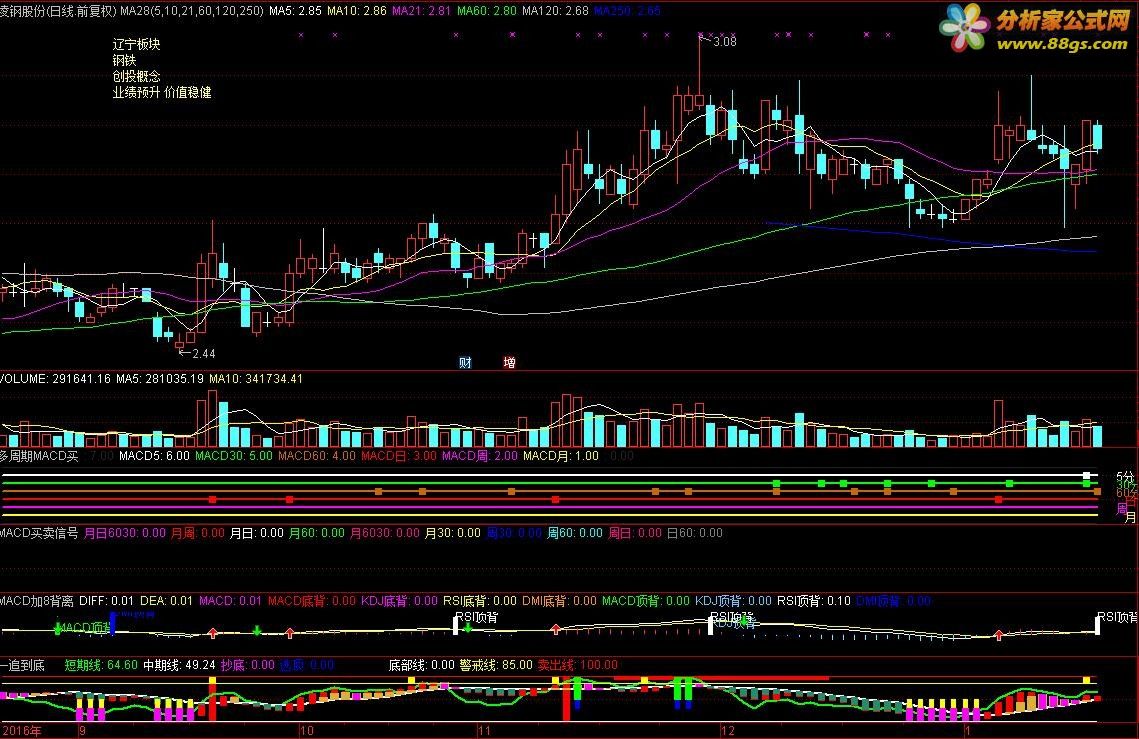Select the red 月周: 0.00 value
This screenshot has height=739, width=1139.
198,533
